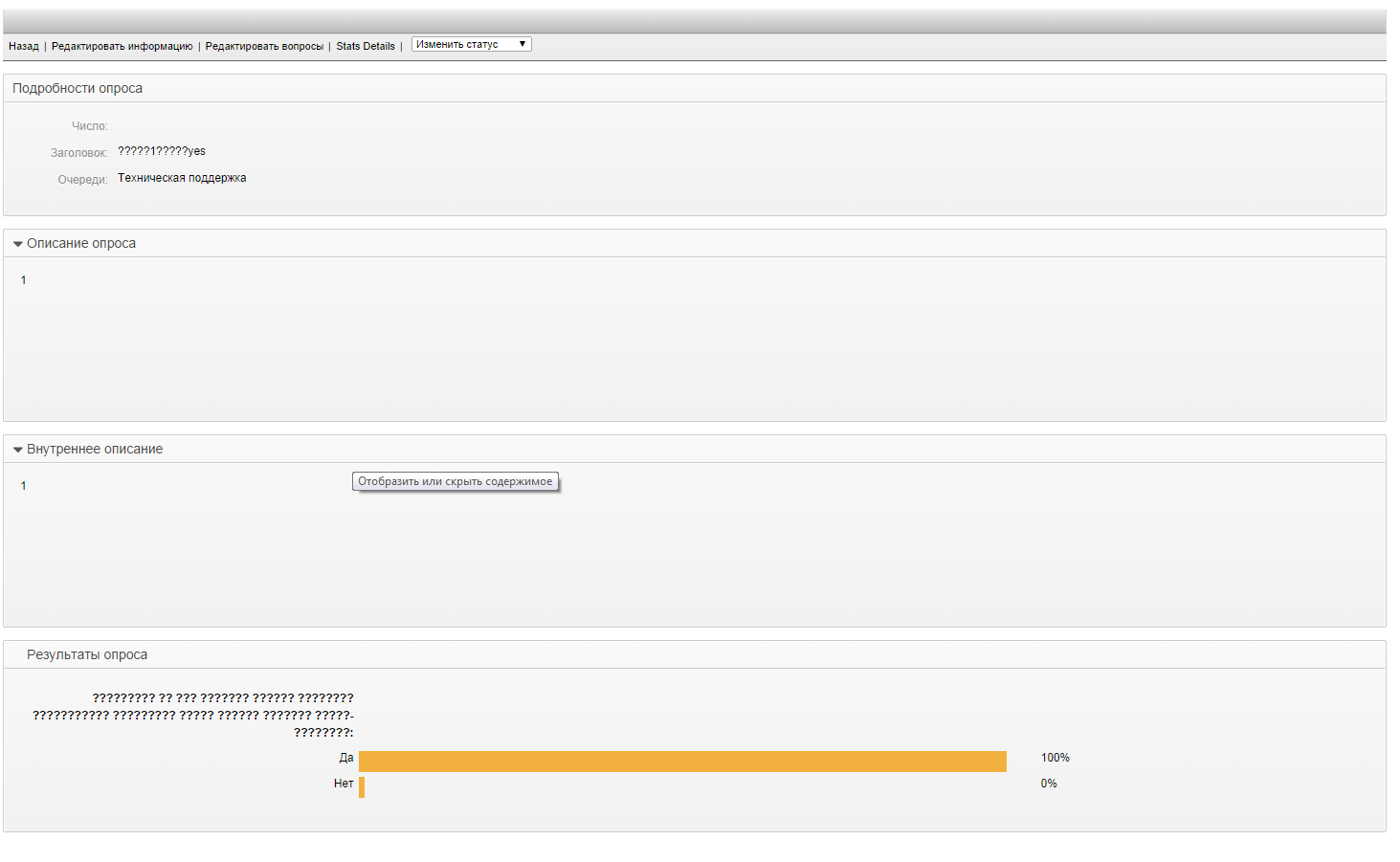Viewport: 1400px width, 862px height.
Task: Click the Число label
Action: coord(89,126)
